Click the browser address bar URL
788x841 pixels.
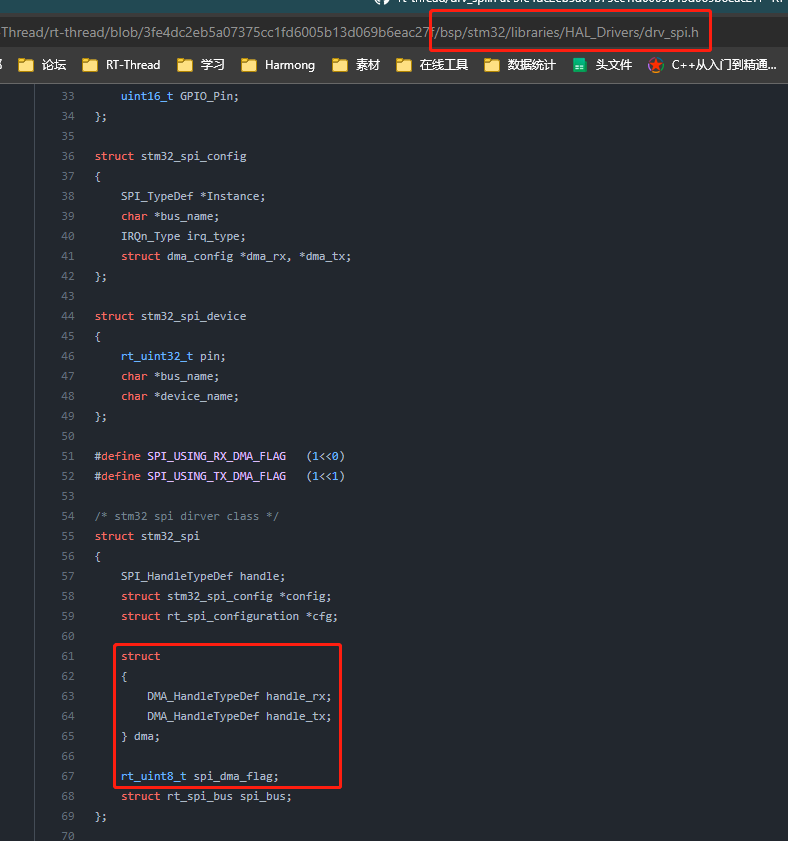pos(350,33)
